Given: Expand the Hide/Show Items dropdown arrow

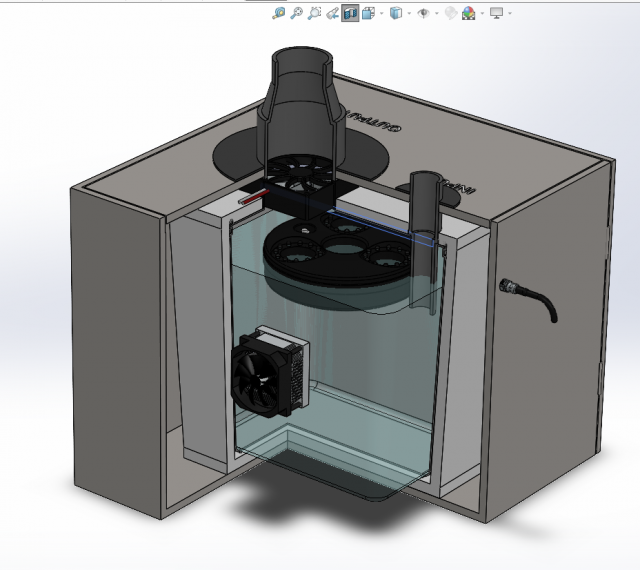Looking at the screenshot, I should pyautogui.click(x=436, y=14).
